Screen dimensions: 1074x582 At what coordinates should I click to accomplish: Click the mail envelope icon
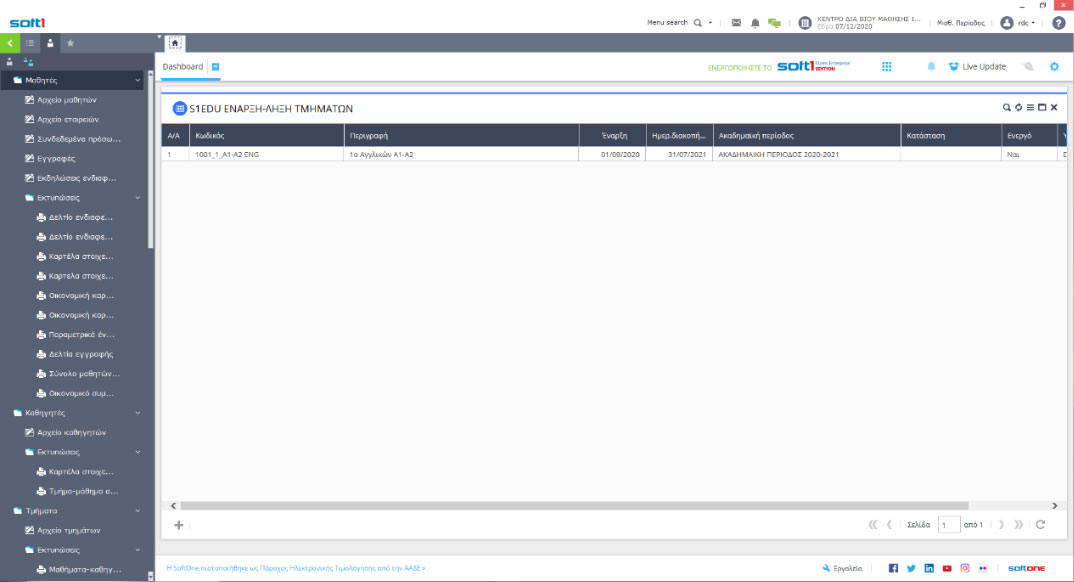point(736,23)
